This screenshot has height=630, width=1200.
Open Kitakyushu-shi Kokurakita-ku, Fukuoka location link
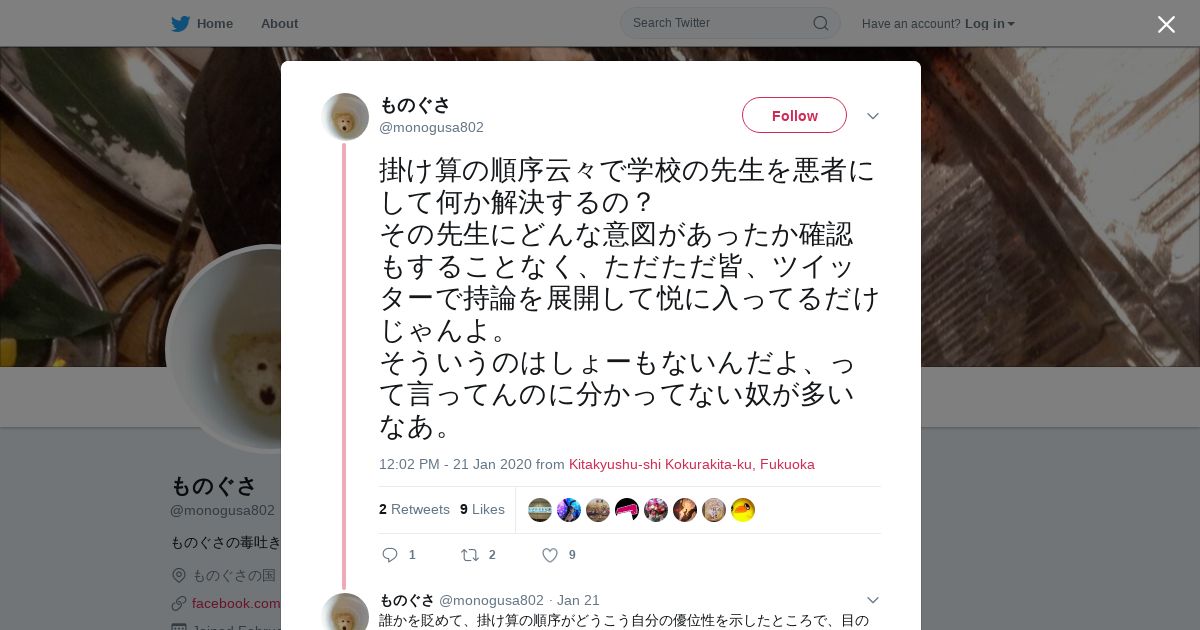tap(692, 464)
